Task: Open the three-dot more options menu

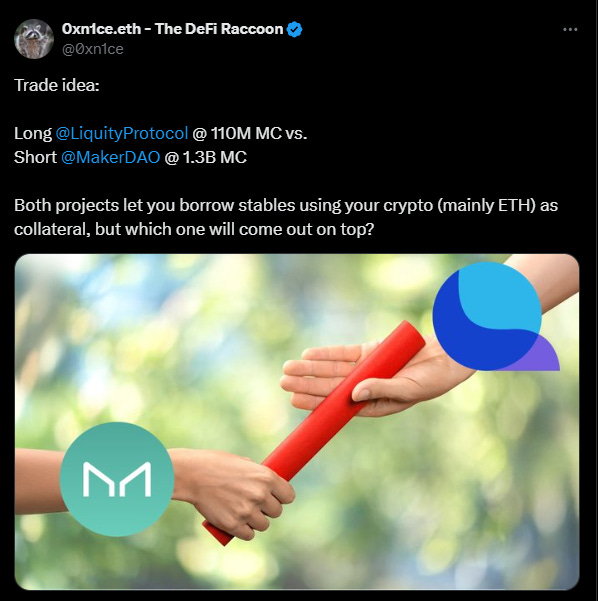Action: (570, 30)
